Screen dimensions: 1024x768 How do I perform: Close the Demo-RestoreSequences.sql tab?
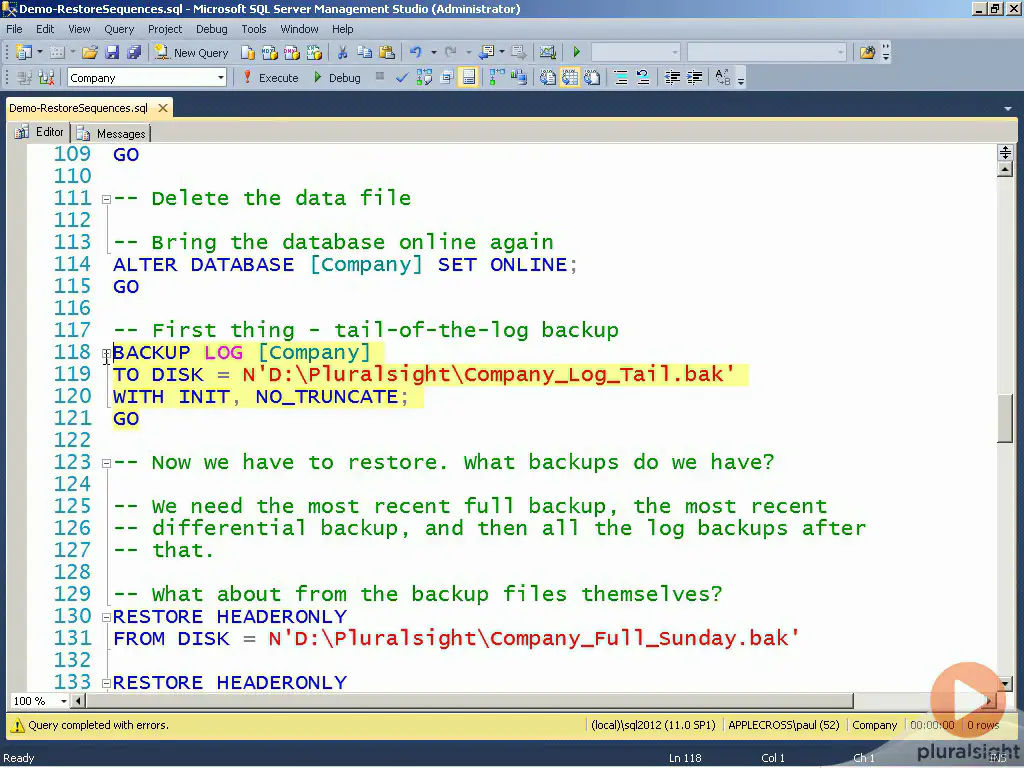point(163,108)
